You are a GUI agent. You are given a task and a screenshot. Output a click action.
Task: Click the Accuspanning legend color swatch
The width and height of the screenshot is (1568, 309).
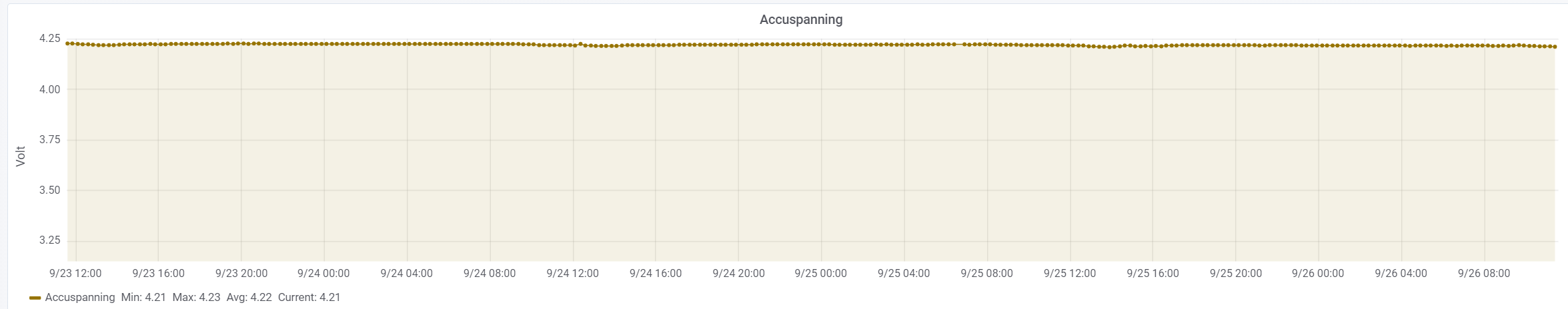coord(35,298)
